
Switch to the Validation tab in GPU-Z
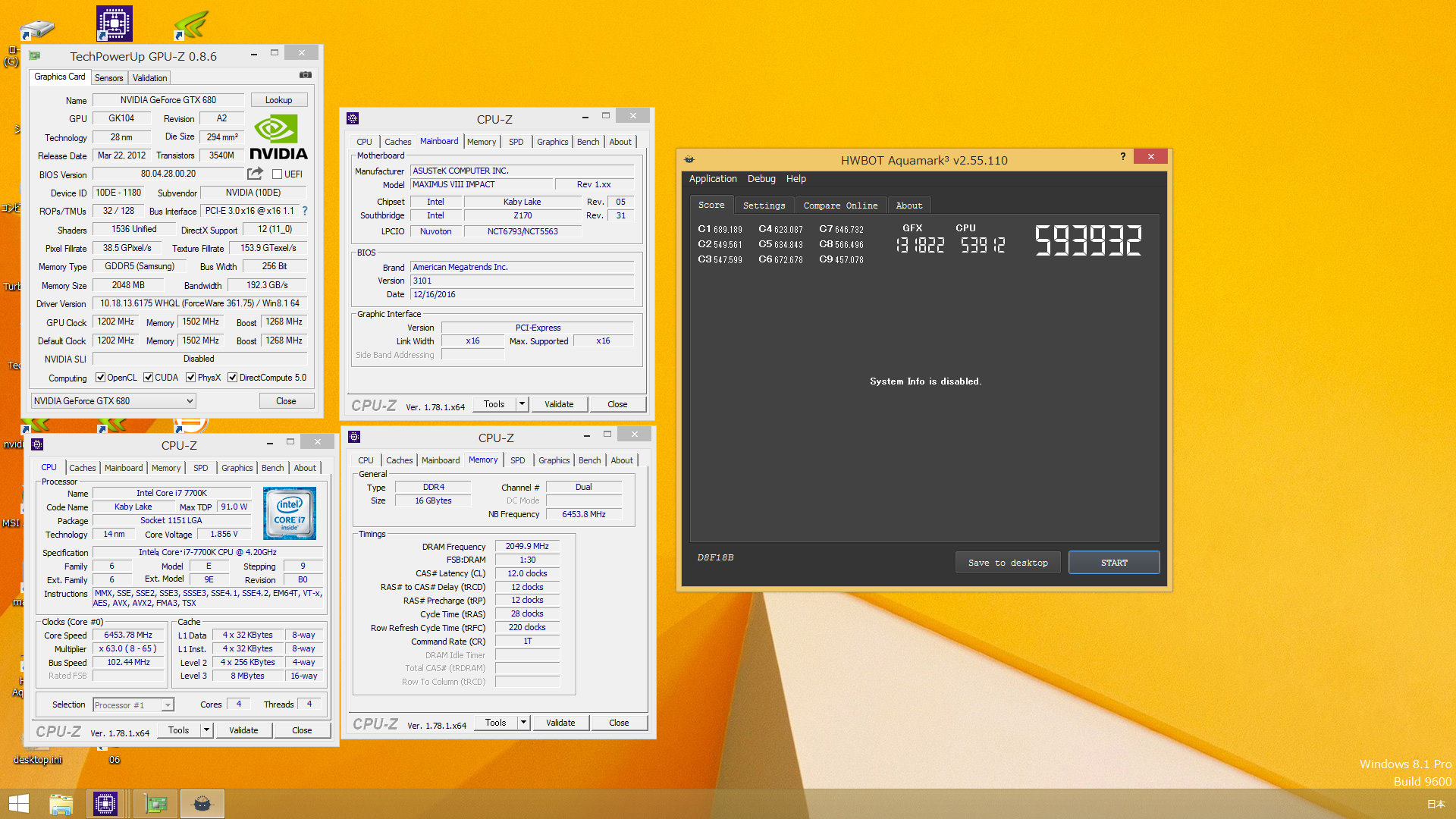click(149, 78)
